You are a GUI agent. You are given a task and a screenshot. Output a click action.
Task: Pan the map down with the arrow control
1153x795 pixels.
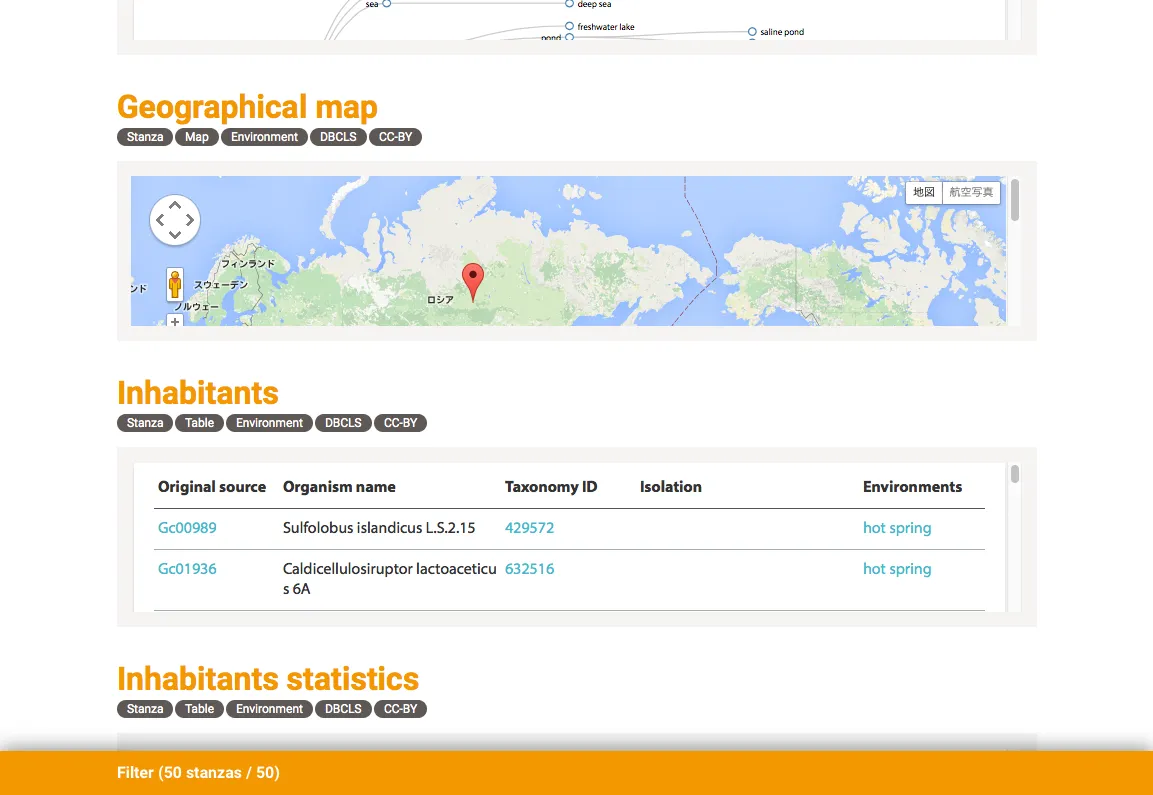(x=175, y=235)
